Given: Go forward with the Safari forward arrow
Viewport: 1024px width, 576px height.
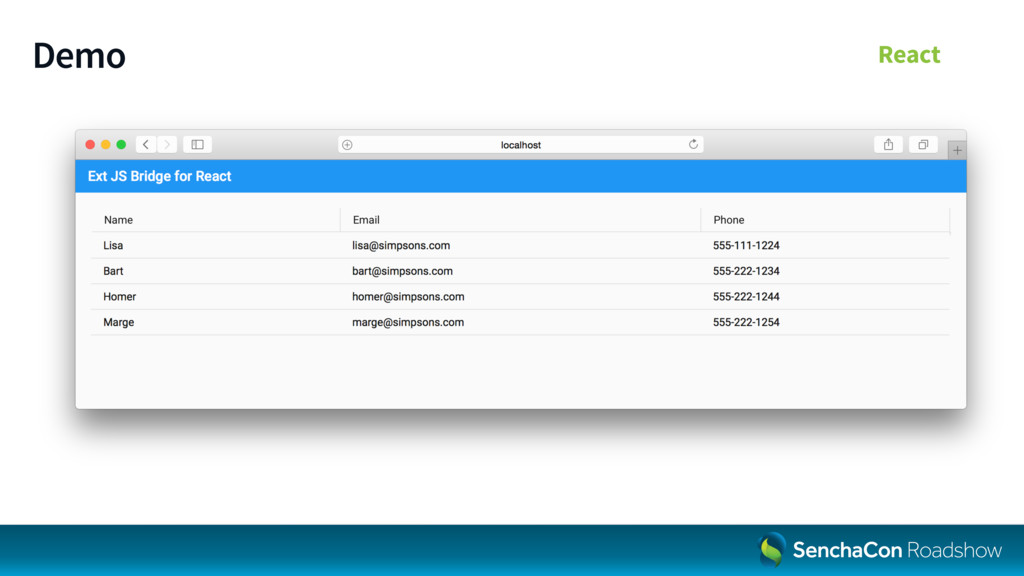Looking at the screenshot, I should pyautogui.click(x=167, y=144).
